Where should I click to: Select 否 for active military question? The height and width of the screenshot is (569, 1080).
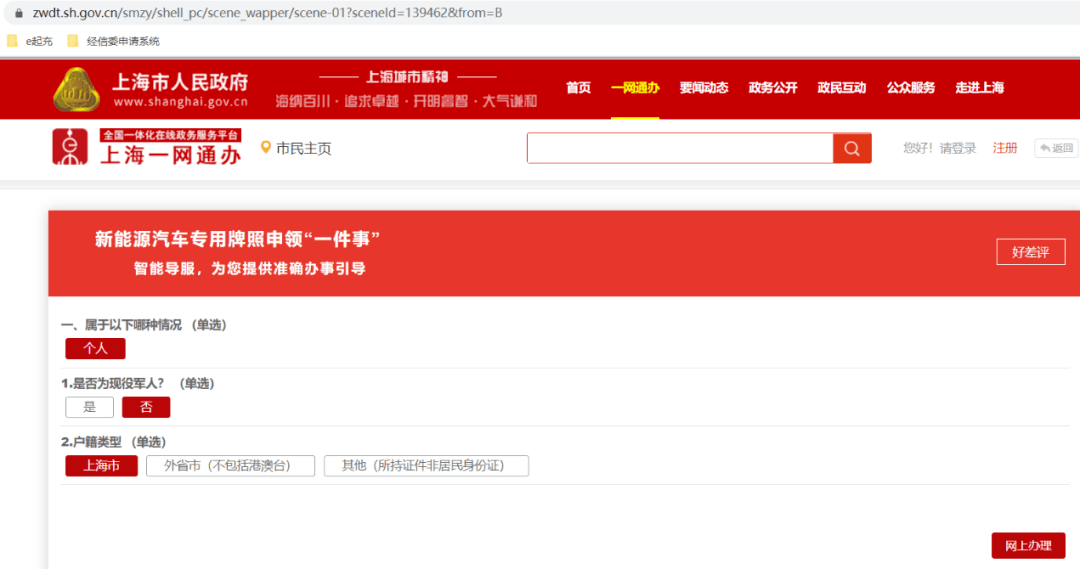(x=146, y=407)
